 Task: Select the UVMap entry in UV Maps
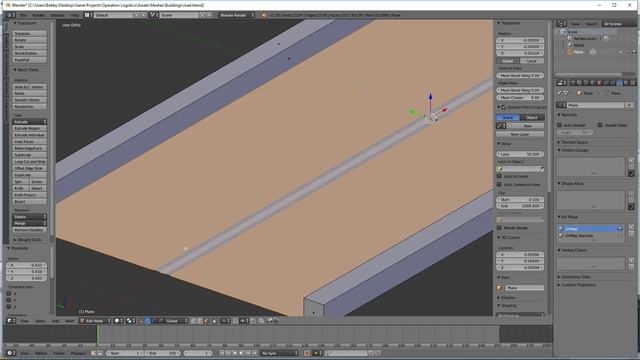pyautogui.click(x=591, y=229)
